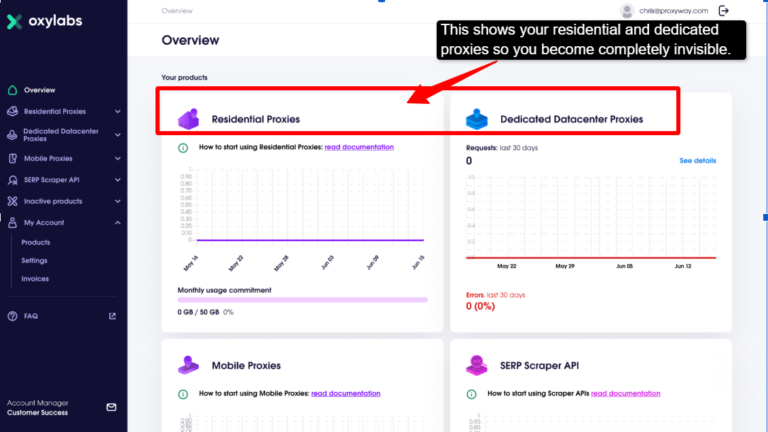Open Mobile Proxies read documentation link

click(346, 393)
